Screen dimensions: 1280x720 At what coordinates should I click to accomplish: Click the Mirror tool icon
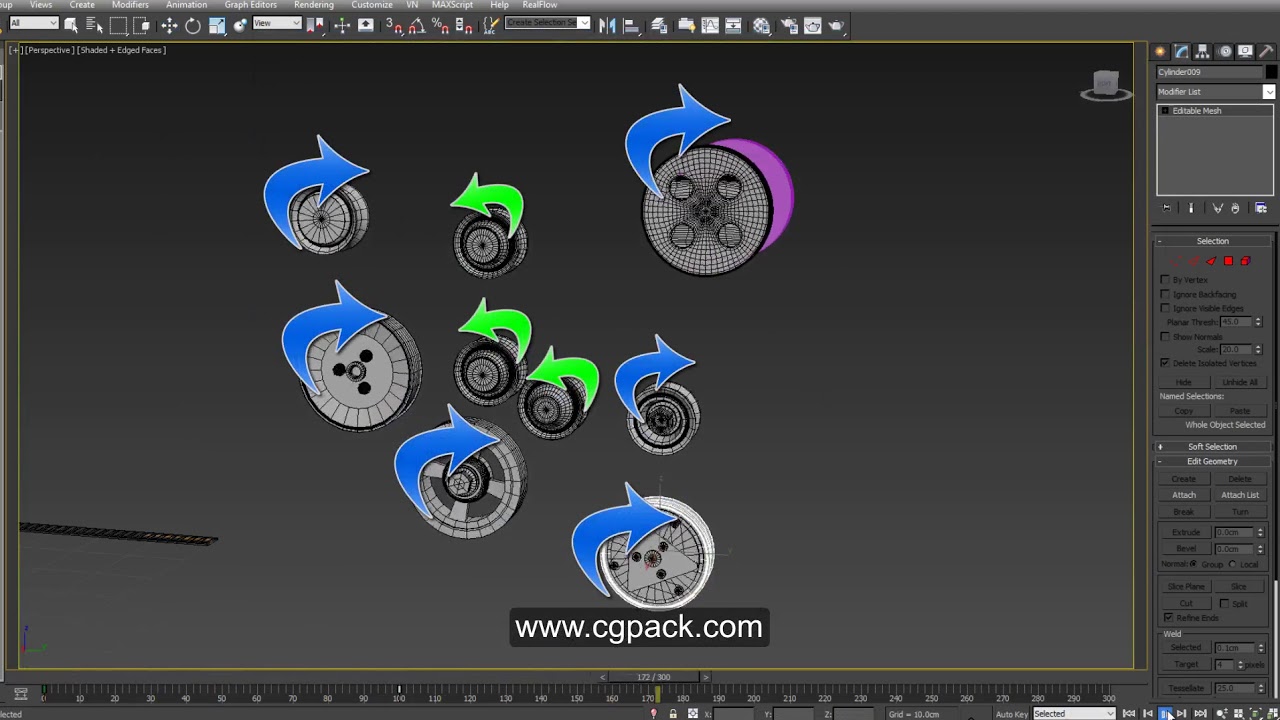tap(607, 24)
